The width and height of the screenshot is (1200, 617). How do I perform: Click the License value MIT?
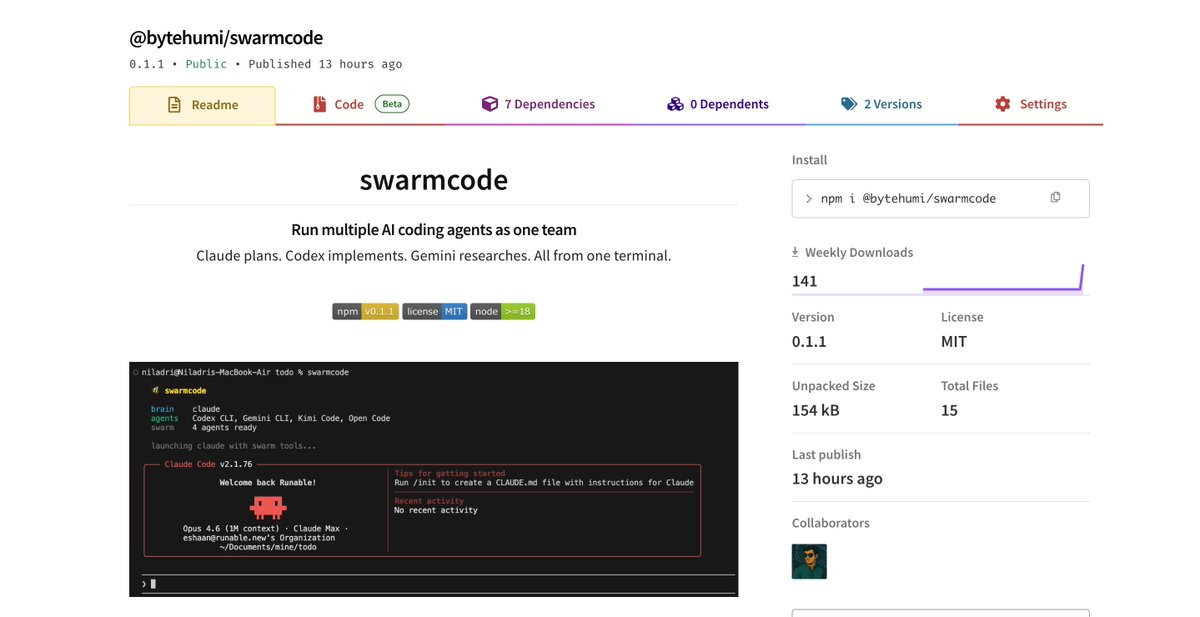click(x=954, y=341)
